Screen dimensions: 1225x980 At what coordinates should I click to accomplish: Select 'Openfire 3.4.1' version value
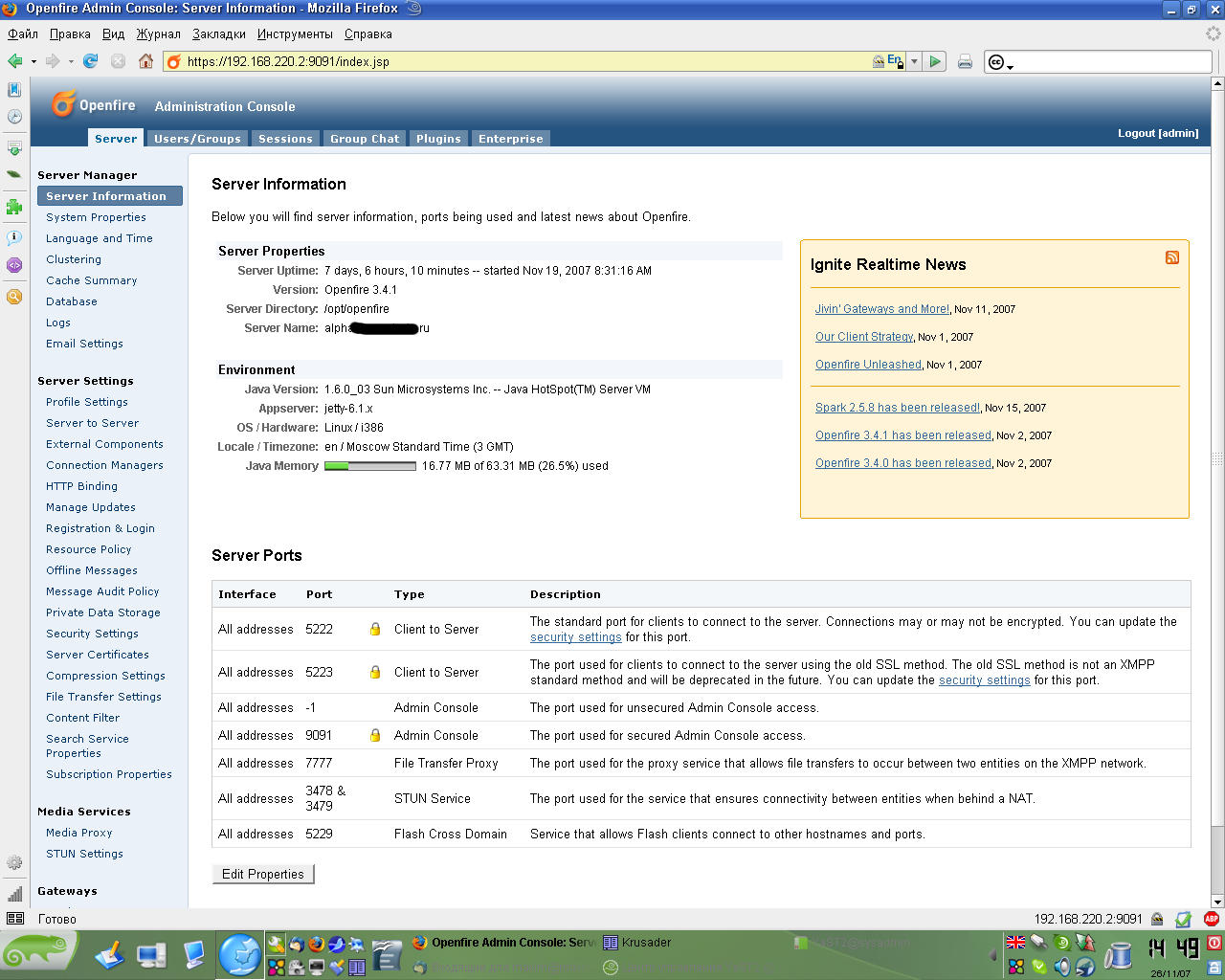tap(361, 290)
